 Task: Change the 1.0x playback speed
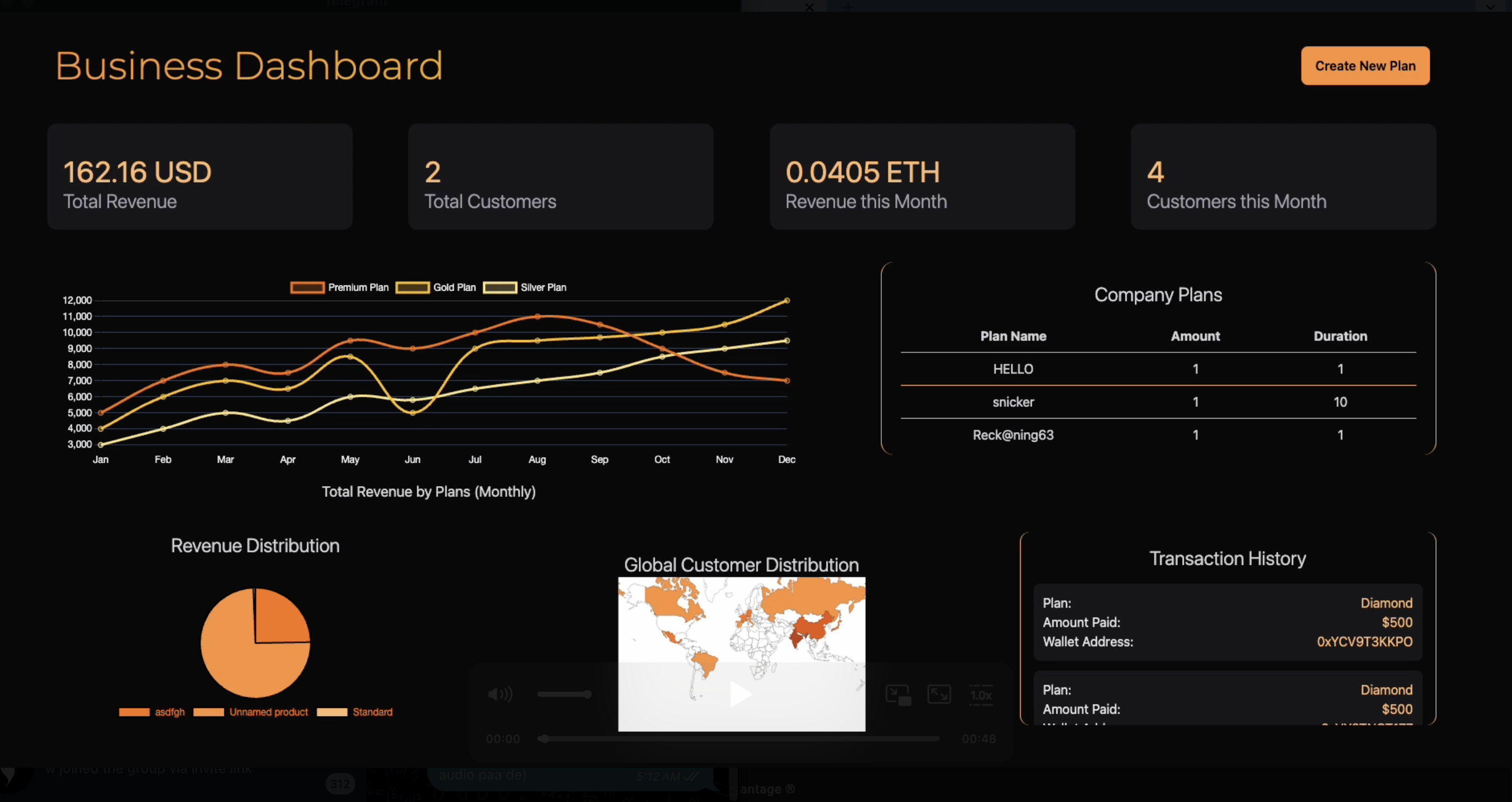pyautogui.click(x=981, y=696)
